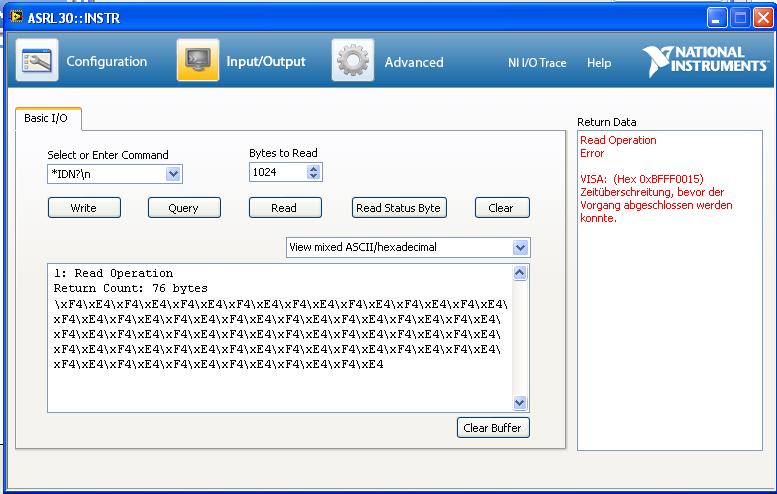Viewport: 777px width, 494px height.
Task: Click the Write button
Action: (84, 208)
